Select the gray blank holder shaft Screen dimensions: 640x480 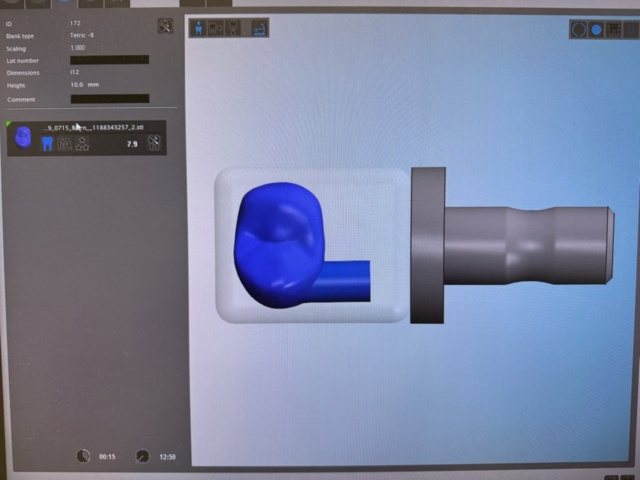pos(527,246)
